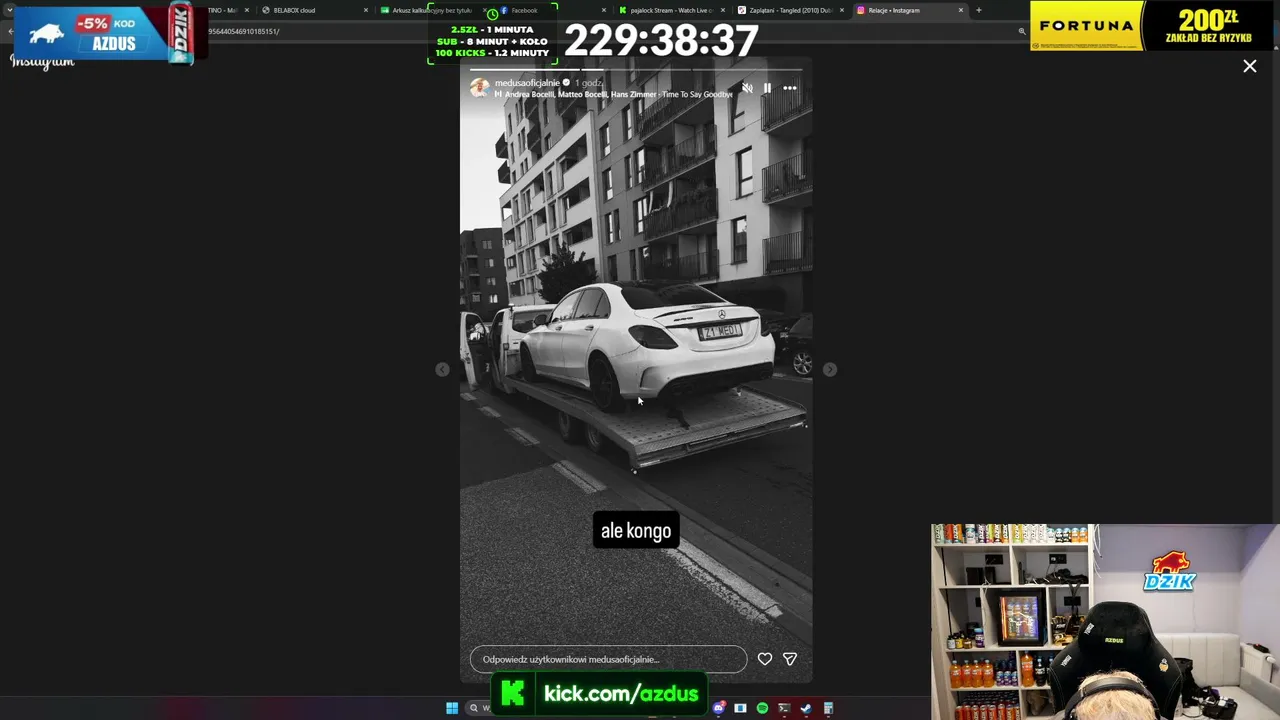Screen dimensions: 1280x720
Task: Open the medusaoficjalnie profile avatar
Action: pos(480,88)
